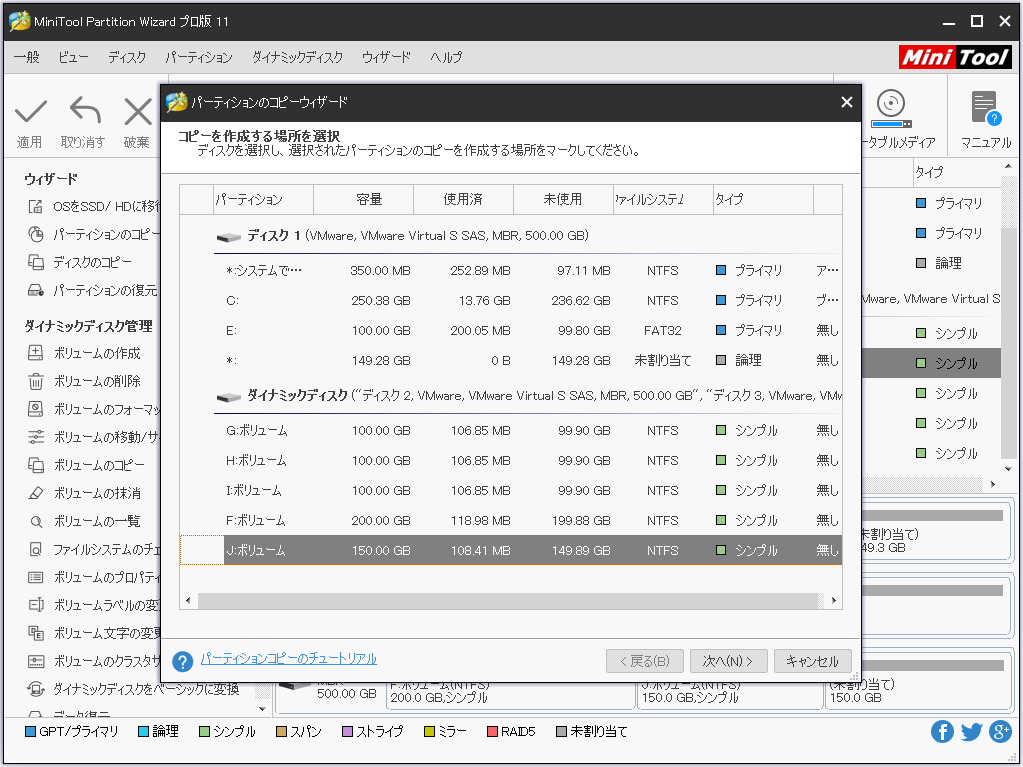Open the パーティションコピーのチュートリアル link
1023x767 pixels.
pos(288,659)
